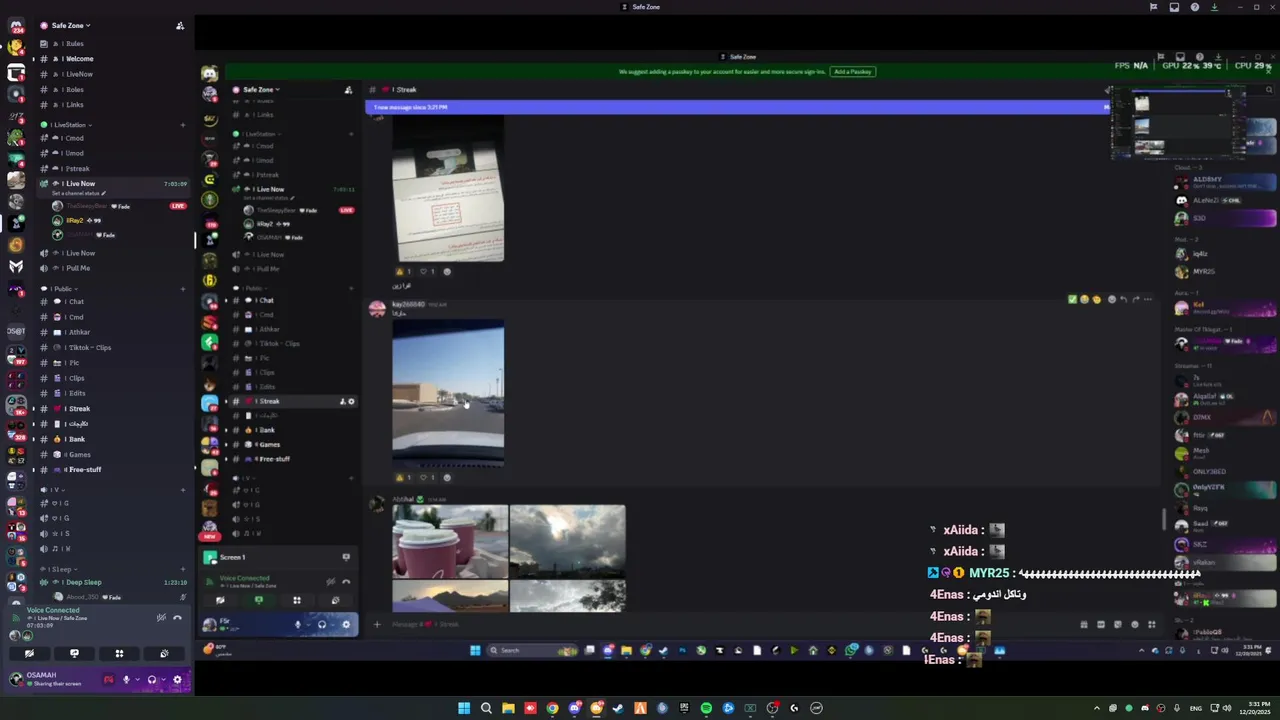Viewport: 1280px width, 720px height.
Task: Open the Games channel
Action: (112, 454)
